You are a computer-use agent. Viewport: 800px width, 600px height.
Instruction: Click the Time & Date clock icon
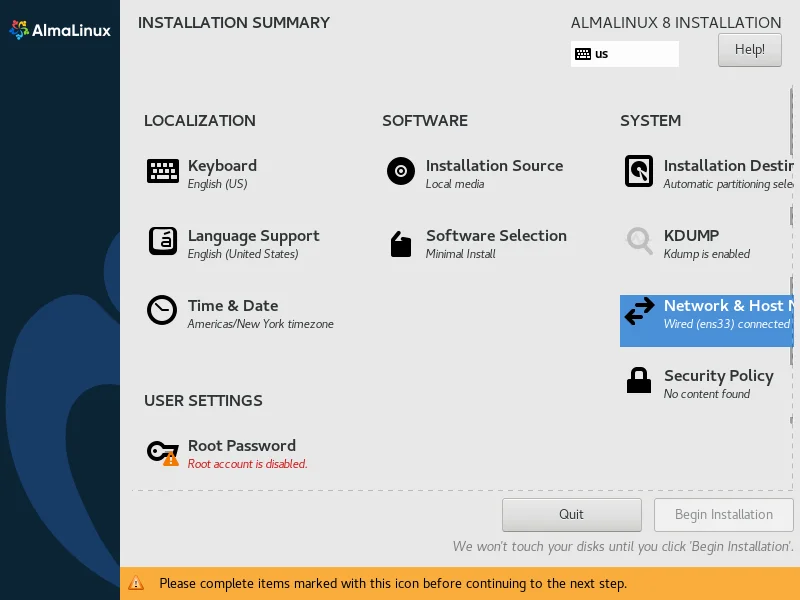[x=162, y=310]
